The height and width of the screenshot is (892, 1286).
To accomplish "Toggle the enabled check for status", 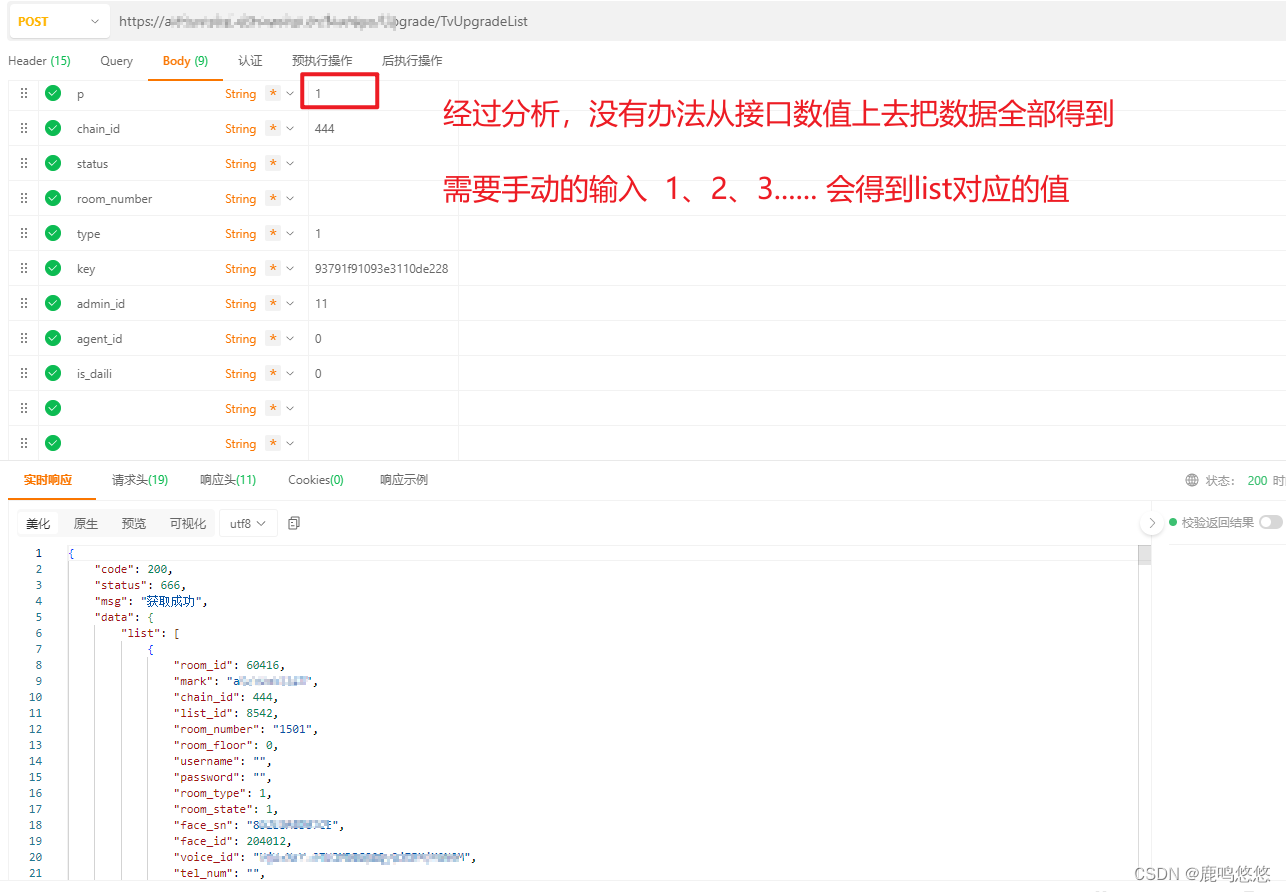I will [x=53, y=163].
